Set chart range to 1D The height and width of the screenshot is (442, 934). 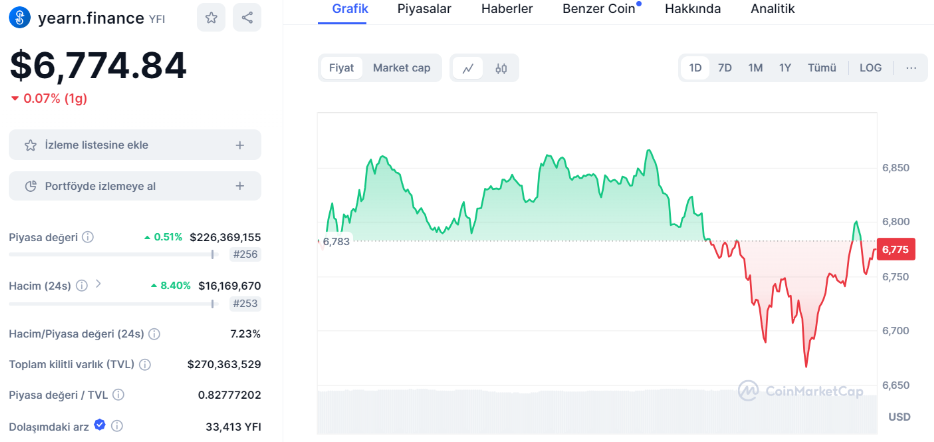click(x=695, y=68)
